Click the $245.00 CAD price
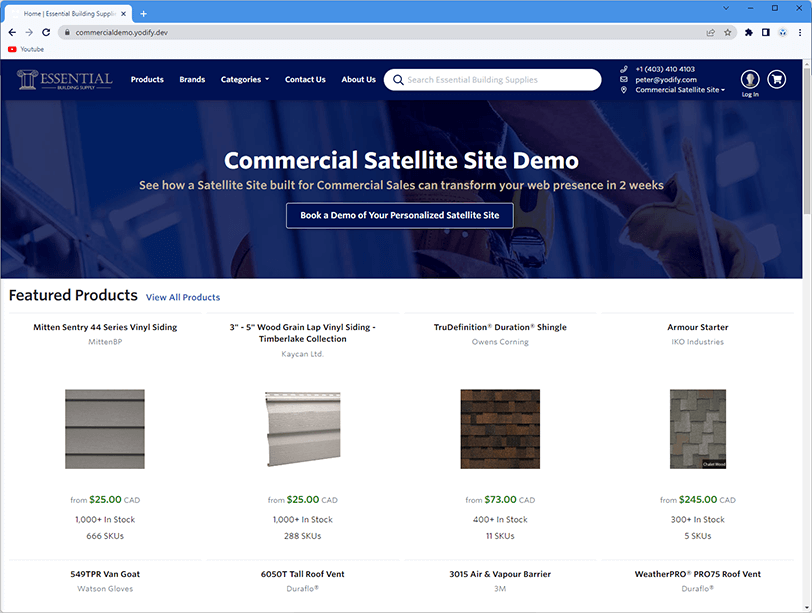Image resolution: width=812 pixels, height=613 pixels. point(698,500)
